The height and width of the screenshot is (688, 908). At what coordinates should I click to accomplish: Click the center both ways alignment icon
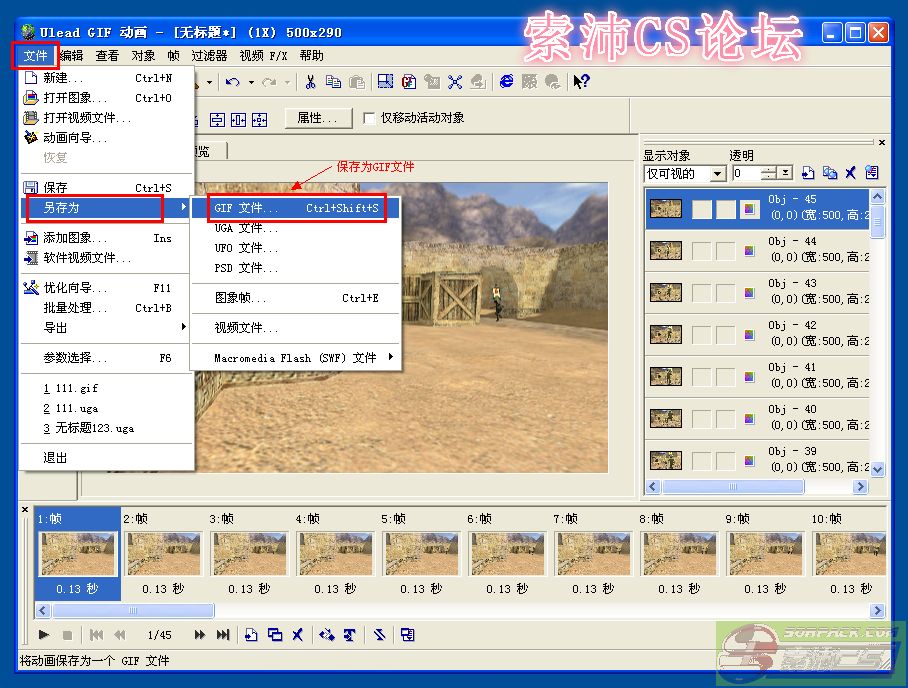point(259,120)
